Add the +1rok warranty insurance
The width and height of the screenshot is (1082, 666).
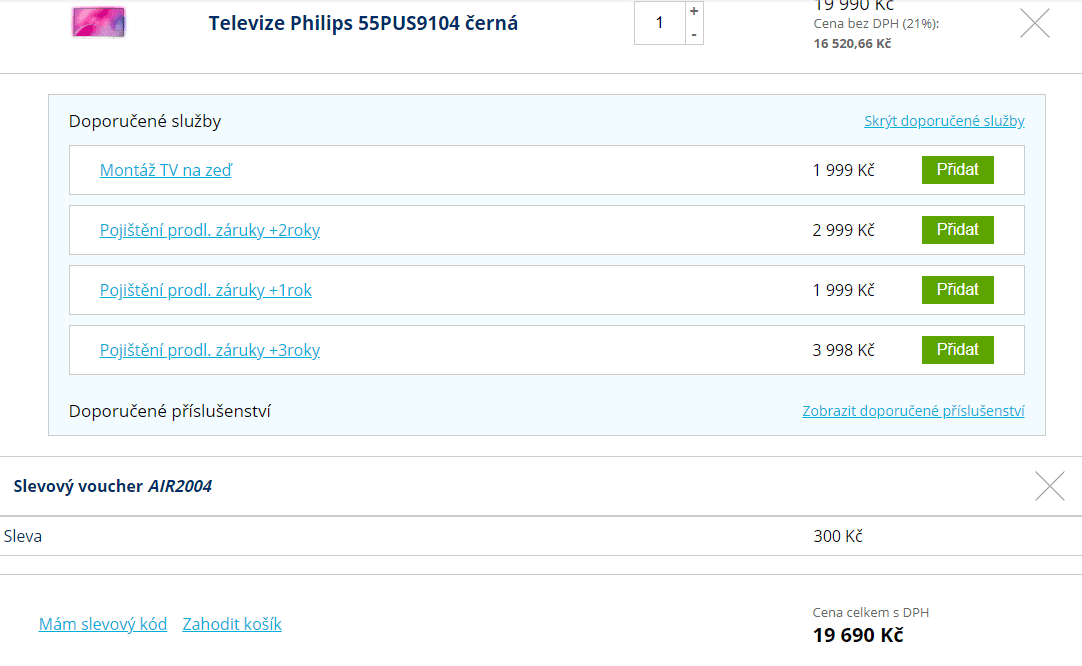[x=957, y=290]
